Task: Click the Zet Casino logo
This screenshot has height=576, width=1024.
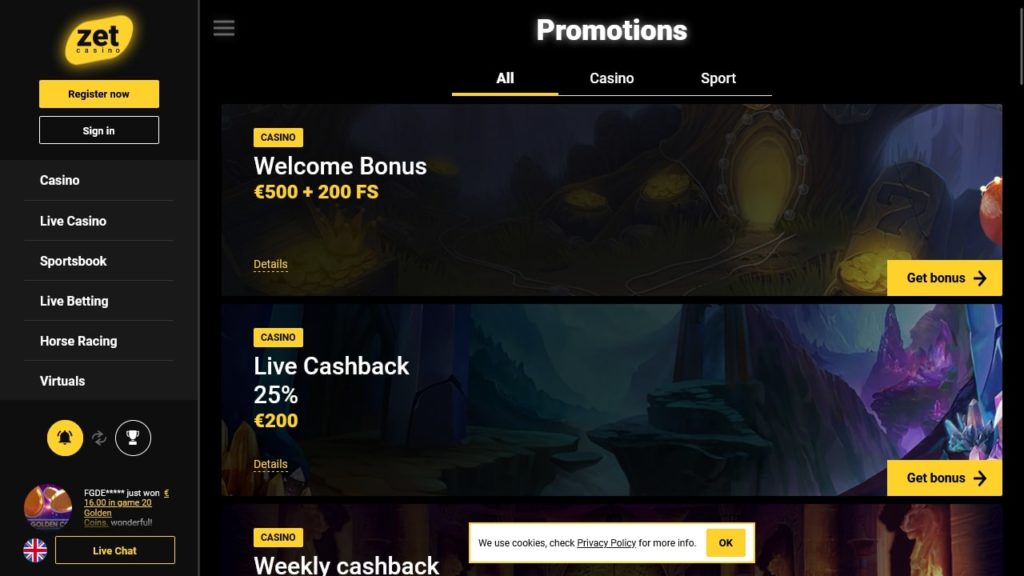Action: click(99, 39)
